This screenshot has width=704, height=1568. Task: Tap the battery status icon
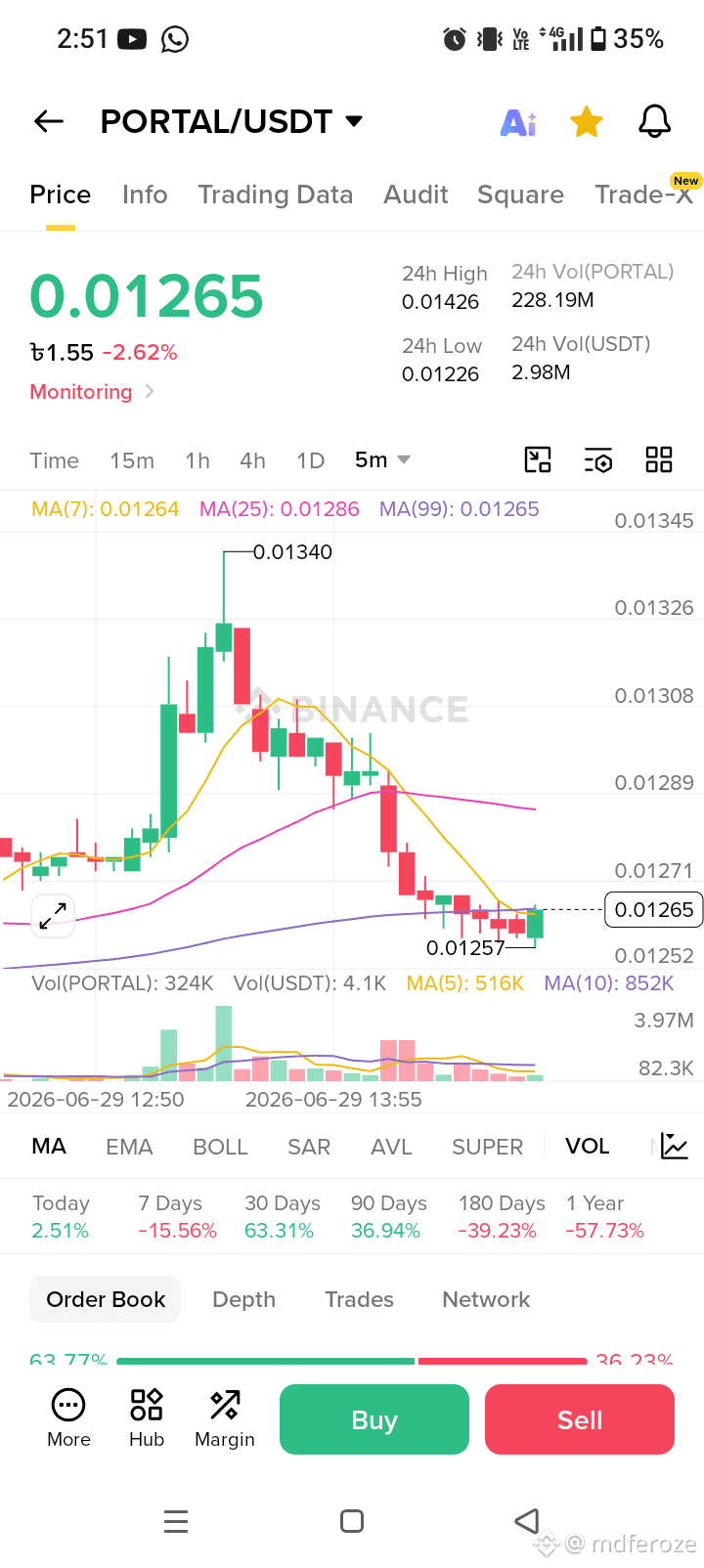[596, 39]
